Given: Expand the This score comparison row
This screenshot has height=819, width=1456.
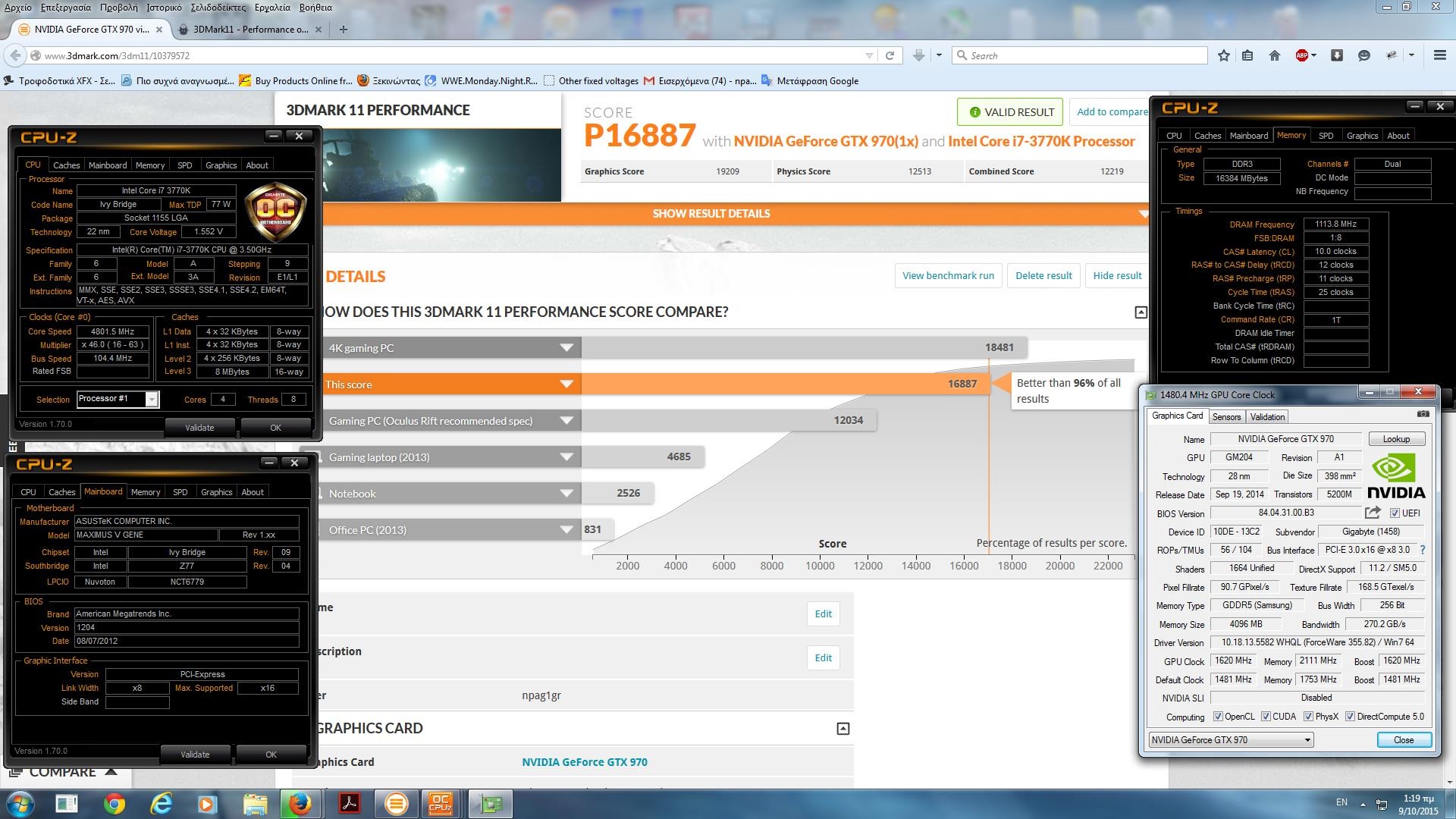Looking at the screenshot, I should (566, 384).
